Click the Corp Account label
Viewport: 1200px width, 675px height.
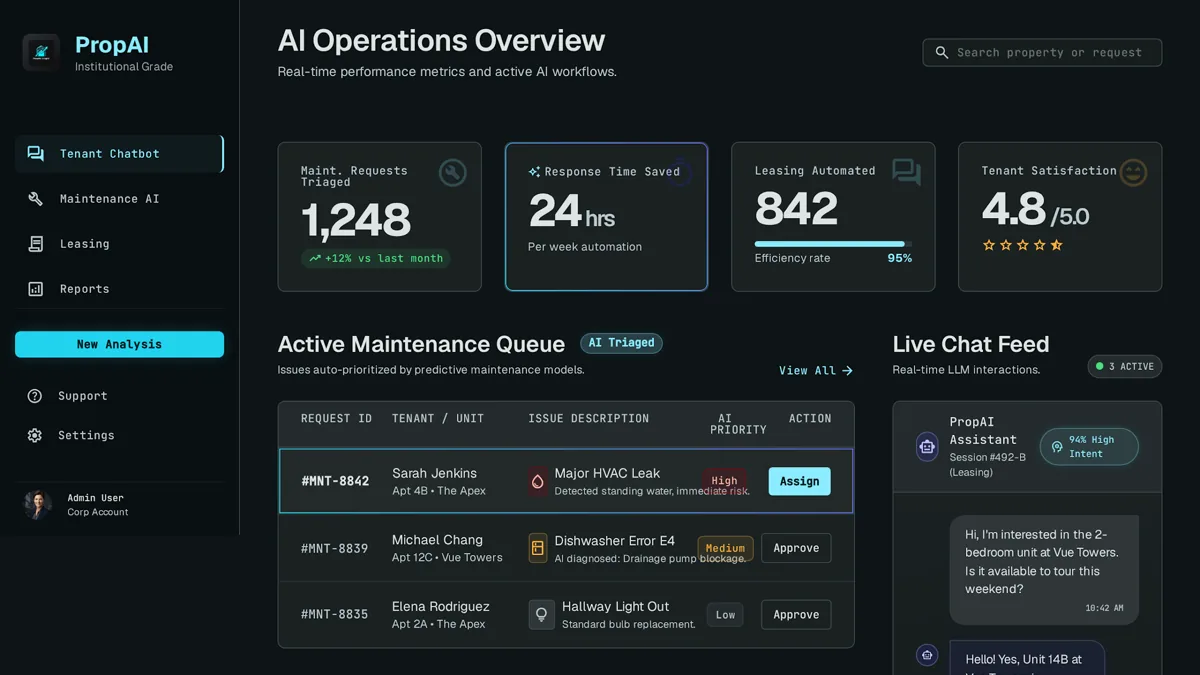point(98,512)
